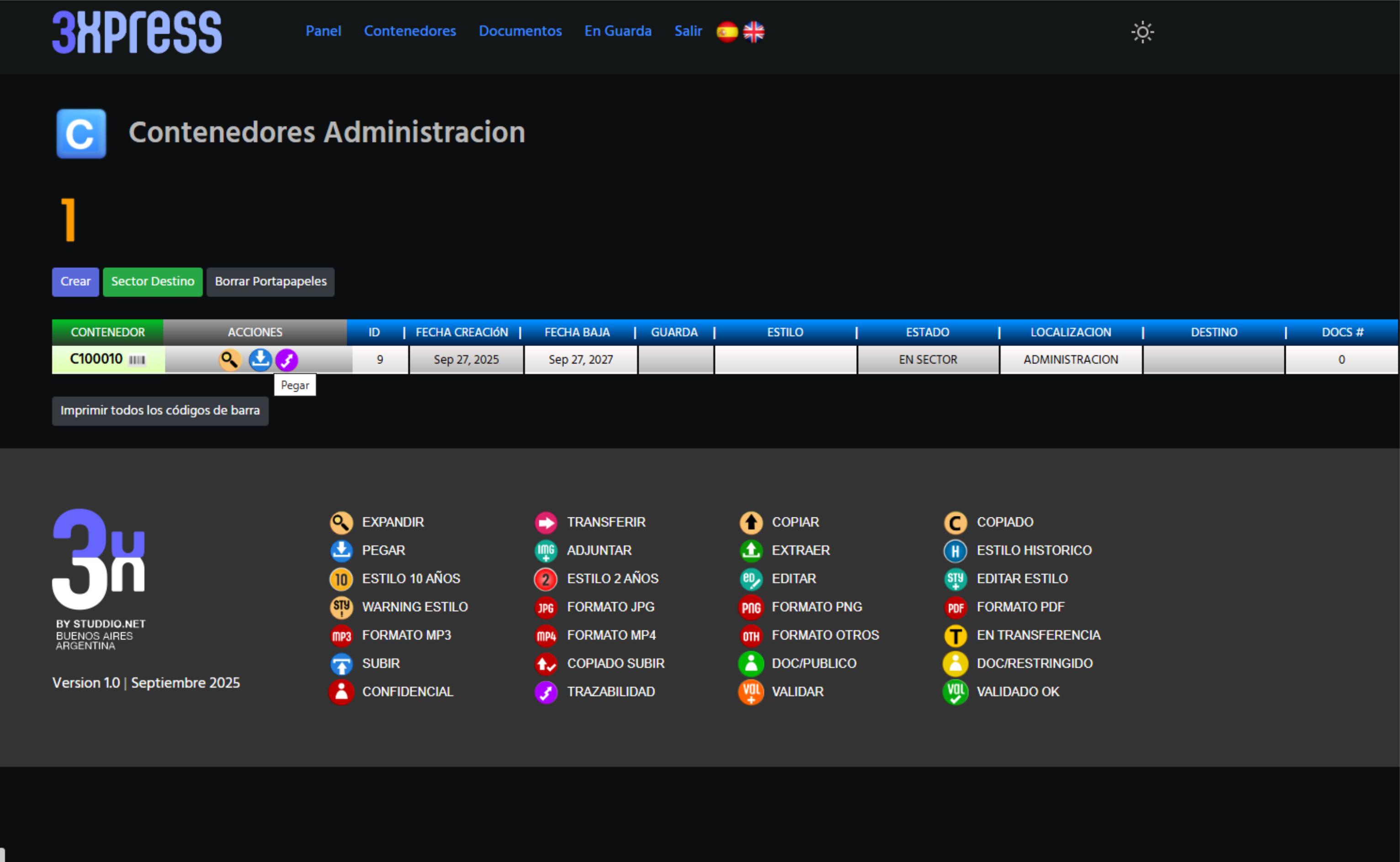Image resolution: width=1400 pixels, height=862 pixels.
Task: Click the barcode icon next to C100010
Action: coord(138,360)
